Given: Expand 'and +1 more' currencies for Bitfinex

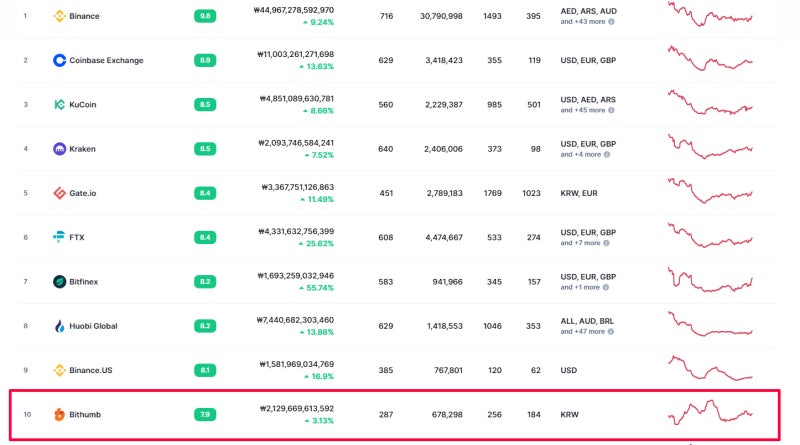Looking at the screenshot, I should point(580,287).
